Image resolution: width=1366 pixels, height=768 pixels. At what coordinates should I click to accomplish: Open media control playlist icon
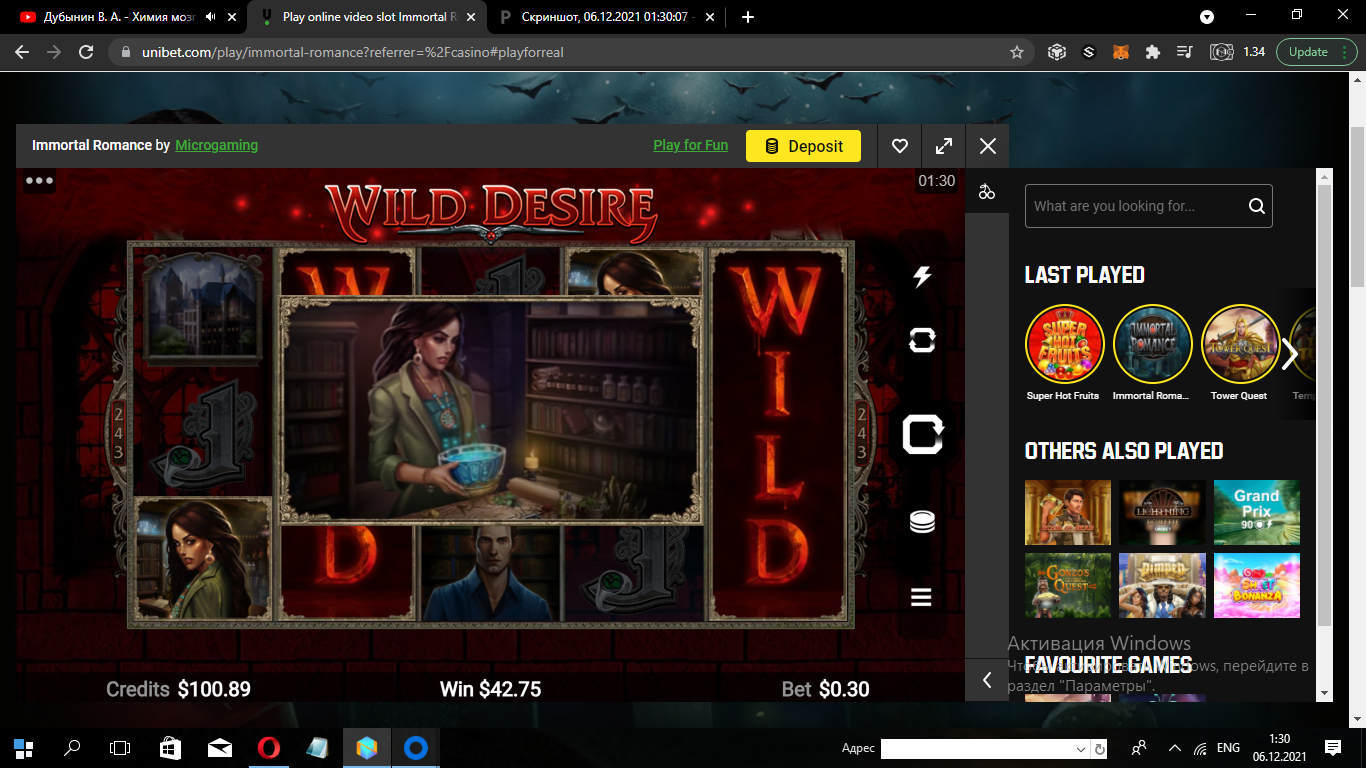tap(1185, 52)
